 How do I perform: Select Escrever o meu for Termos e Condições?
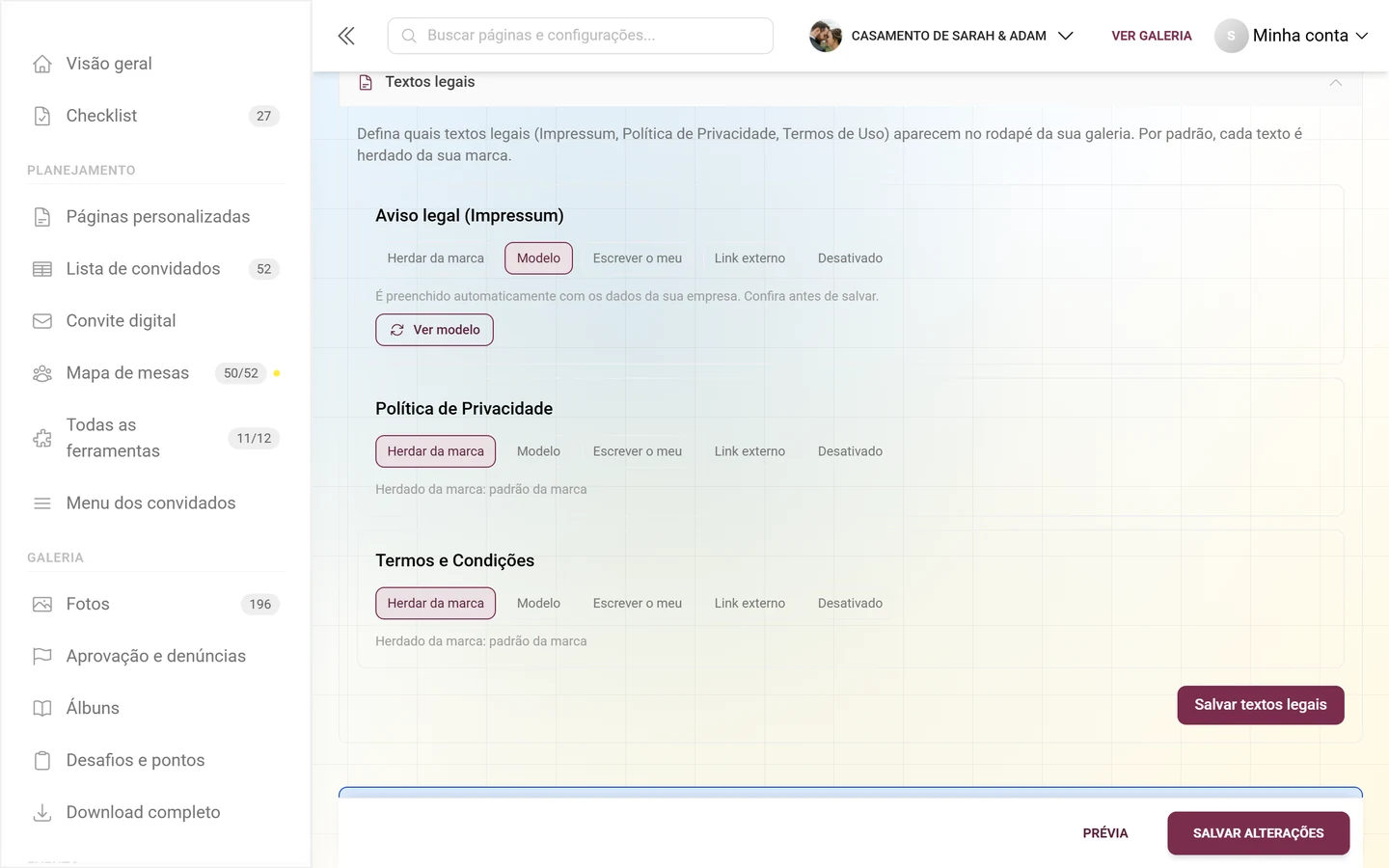(x=638, y=604)
